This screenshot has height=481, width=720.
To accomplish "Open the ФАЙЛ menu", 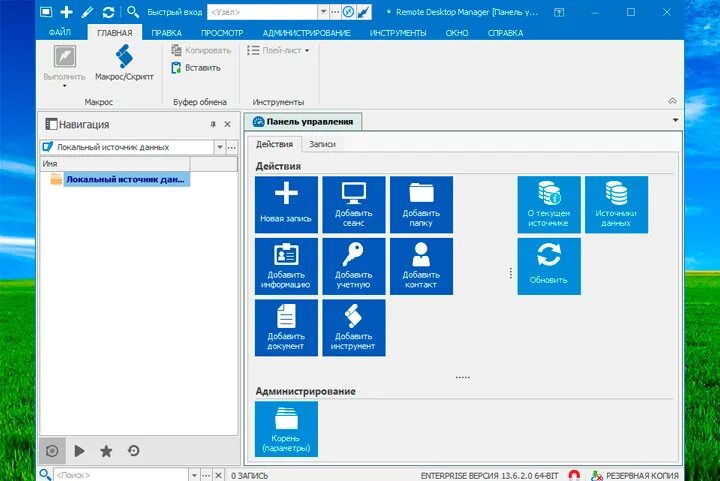I will (60, 32).
